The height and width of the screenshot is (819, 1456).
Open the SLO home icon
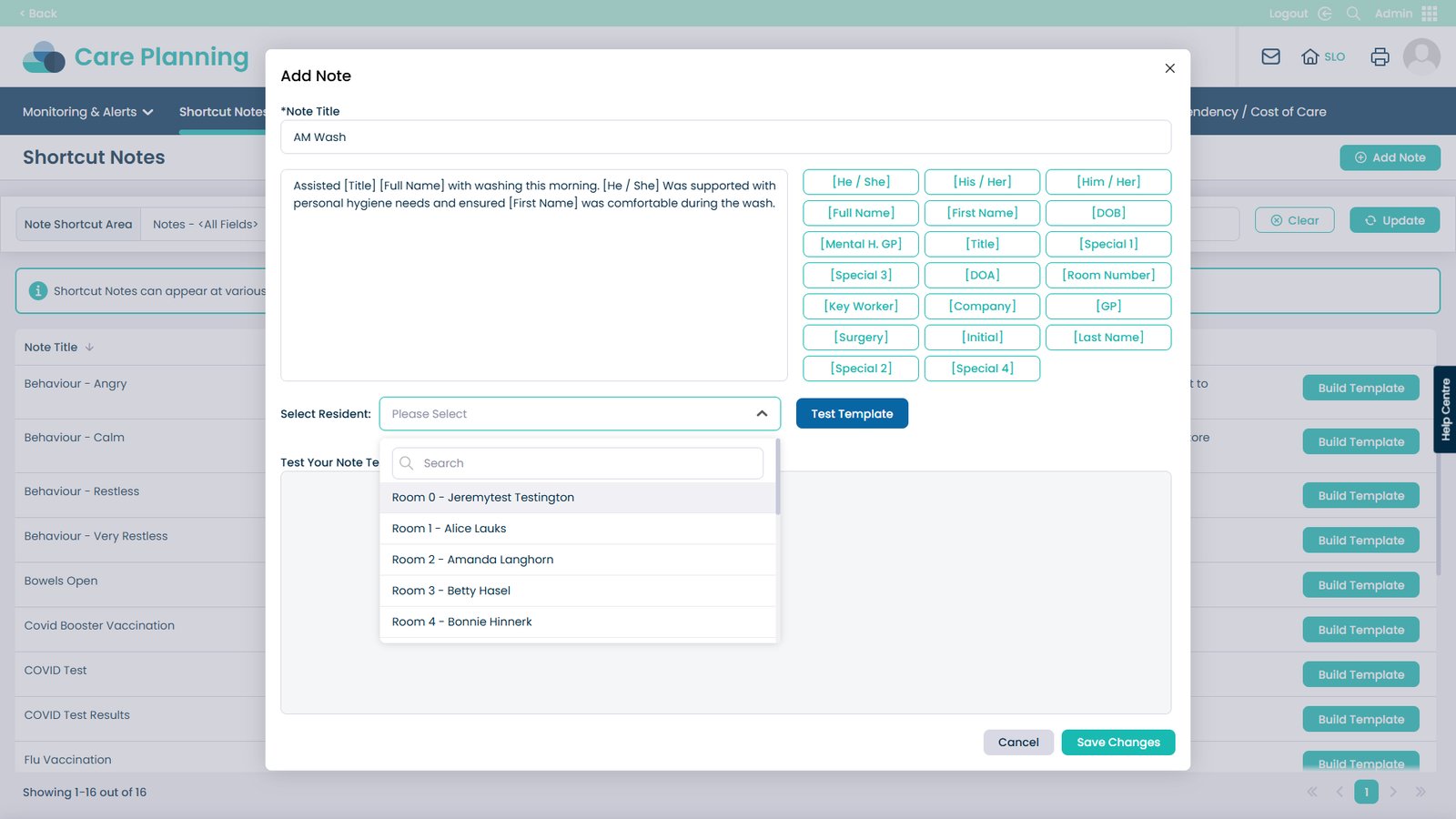(x=1323, y=56)
